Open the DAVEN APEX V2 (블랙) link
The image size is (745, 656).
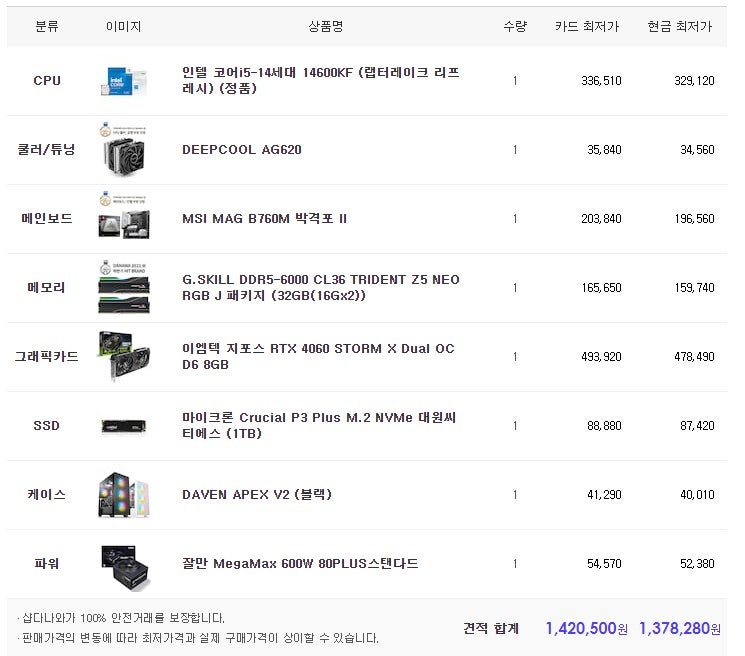click(257, 494)
